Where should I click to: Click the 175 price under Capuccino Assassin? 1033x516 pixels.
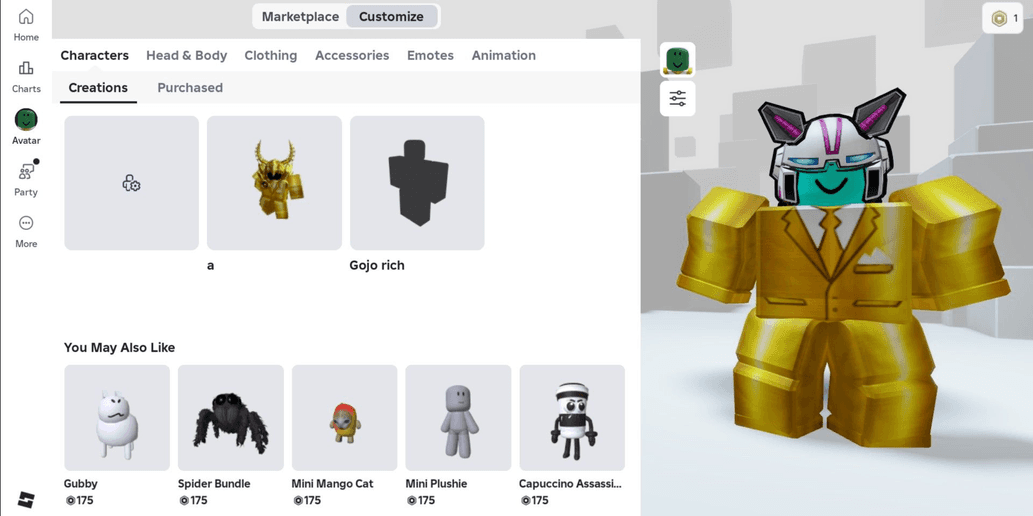click(534, 500)
